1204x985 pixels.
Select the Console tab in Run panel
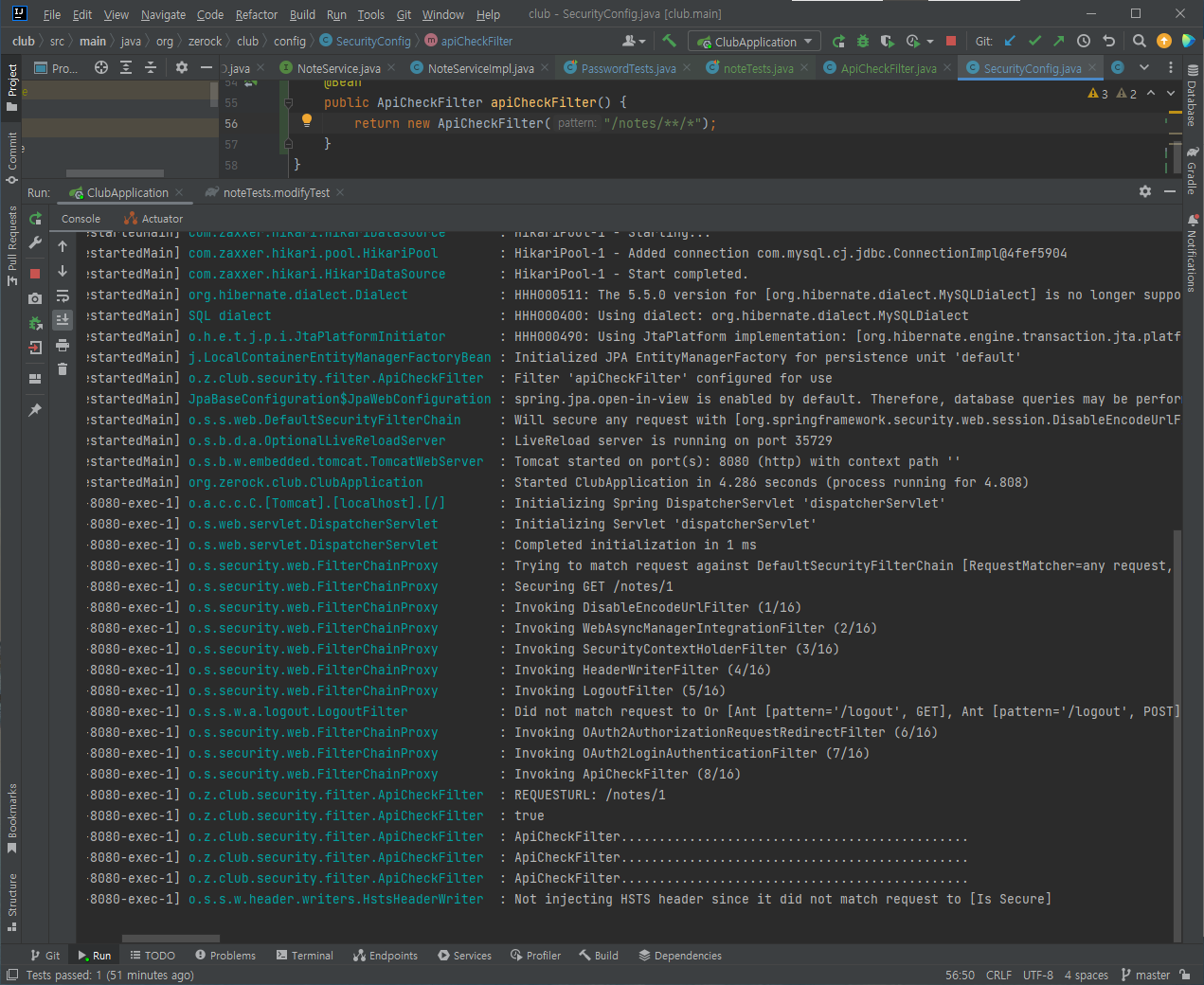[x=81, y=219]
